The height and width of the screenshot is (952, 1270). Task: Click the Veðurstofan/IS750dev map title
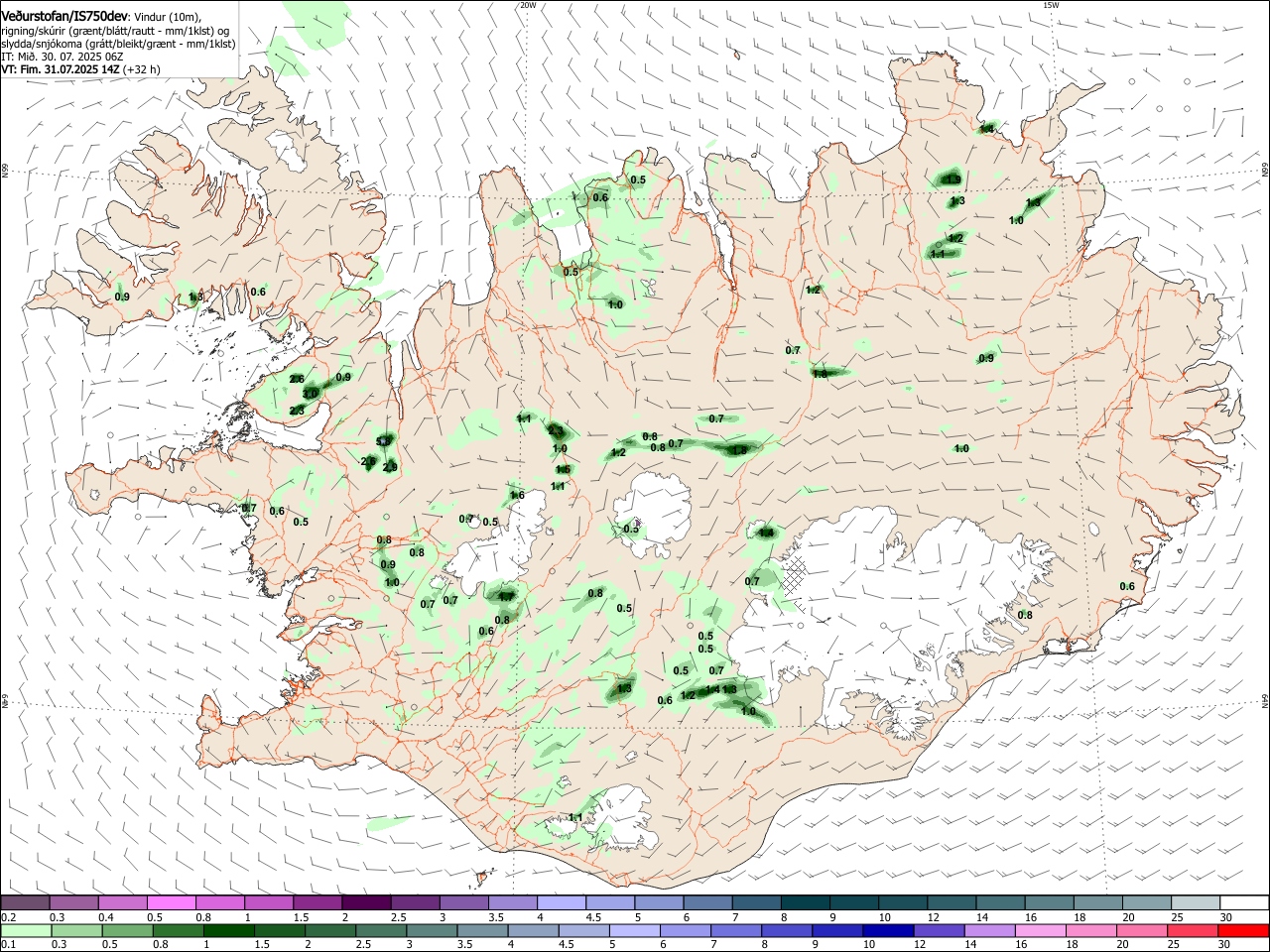coord(63,15)
